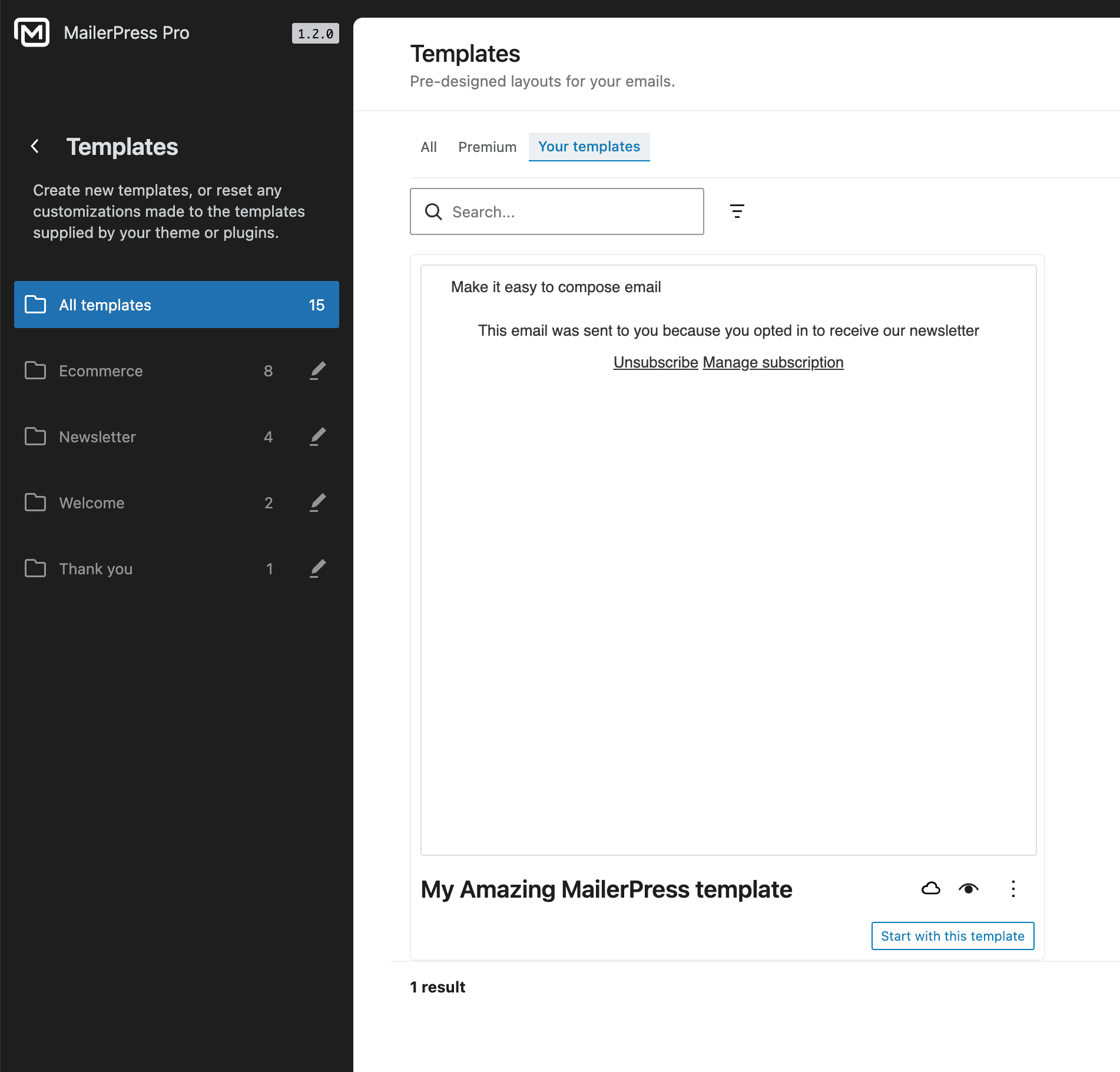Click the folder icon beside Welcome
This screenshot has width=1120, height=1072.
point(35,502)
